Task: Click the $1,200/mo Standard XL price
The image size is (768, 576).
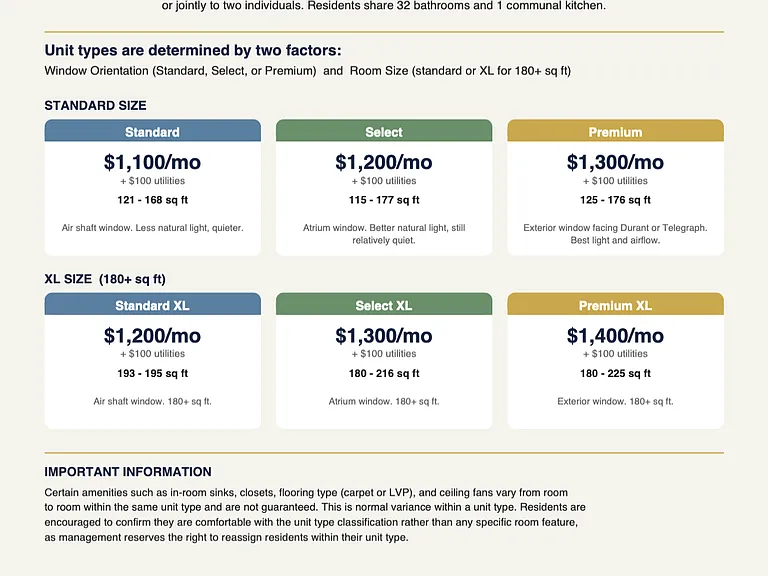Action: (x=152, y=336)
